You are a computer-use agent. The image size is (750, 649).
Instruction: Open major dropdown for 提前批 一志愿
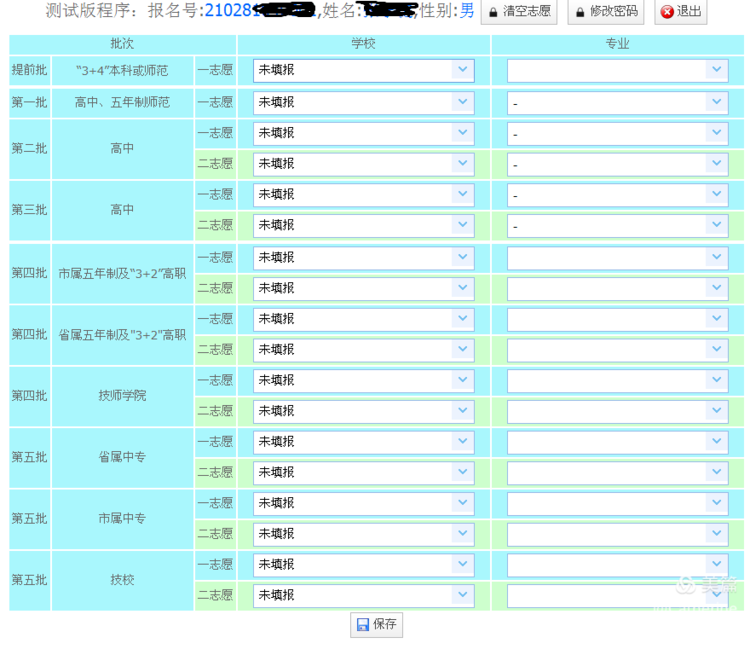(618, 70)
